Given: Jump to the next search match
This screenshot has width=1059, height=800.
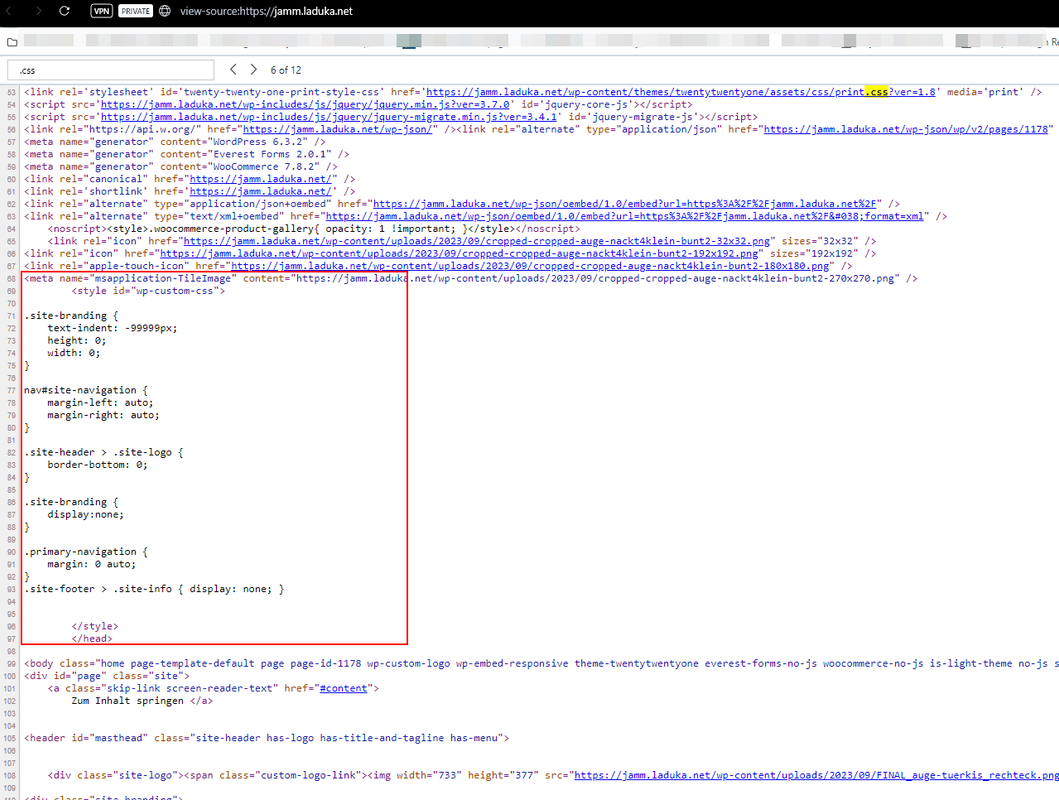Looking at the screenshot, I should tap(253, 70).
